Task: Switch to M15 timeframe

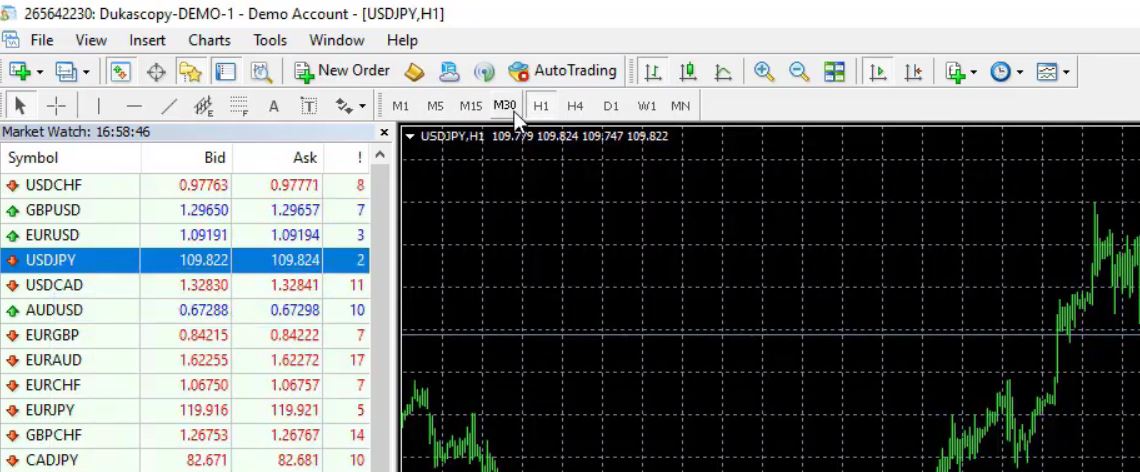Action: click(x=470, y=106)
